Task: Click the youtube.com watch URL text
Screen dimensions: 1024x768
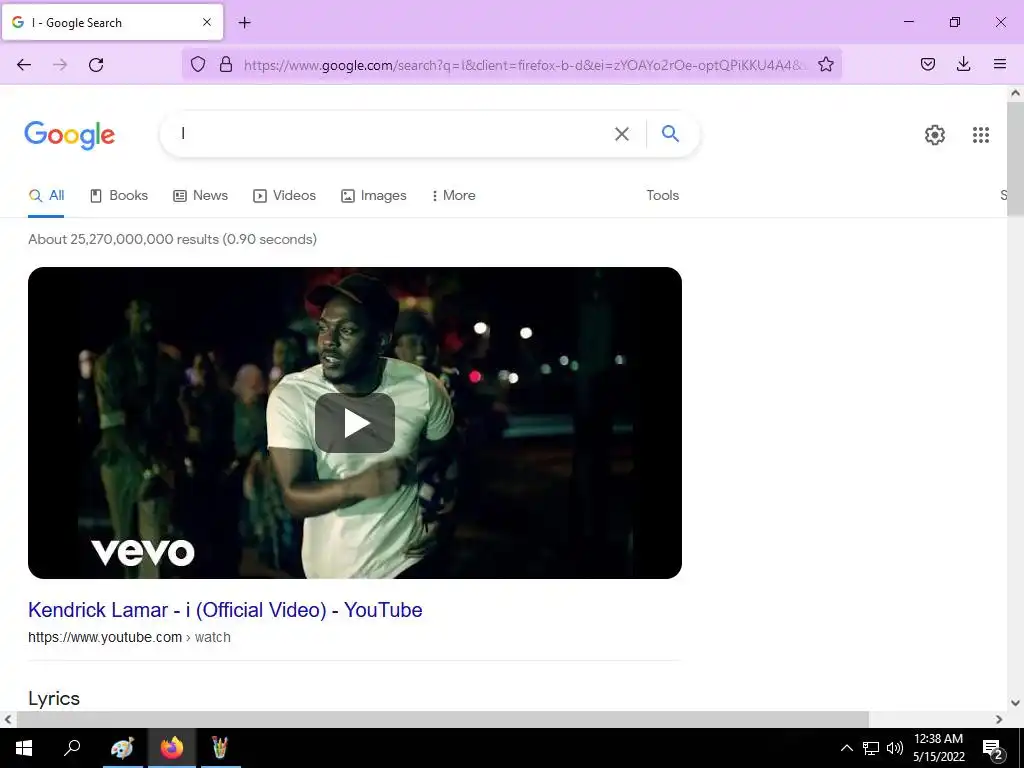Action: [129, 637]
